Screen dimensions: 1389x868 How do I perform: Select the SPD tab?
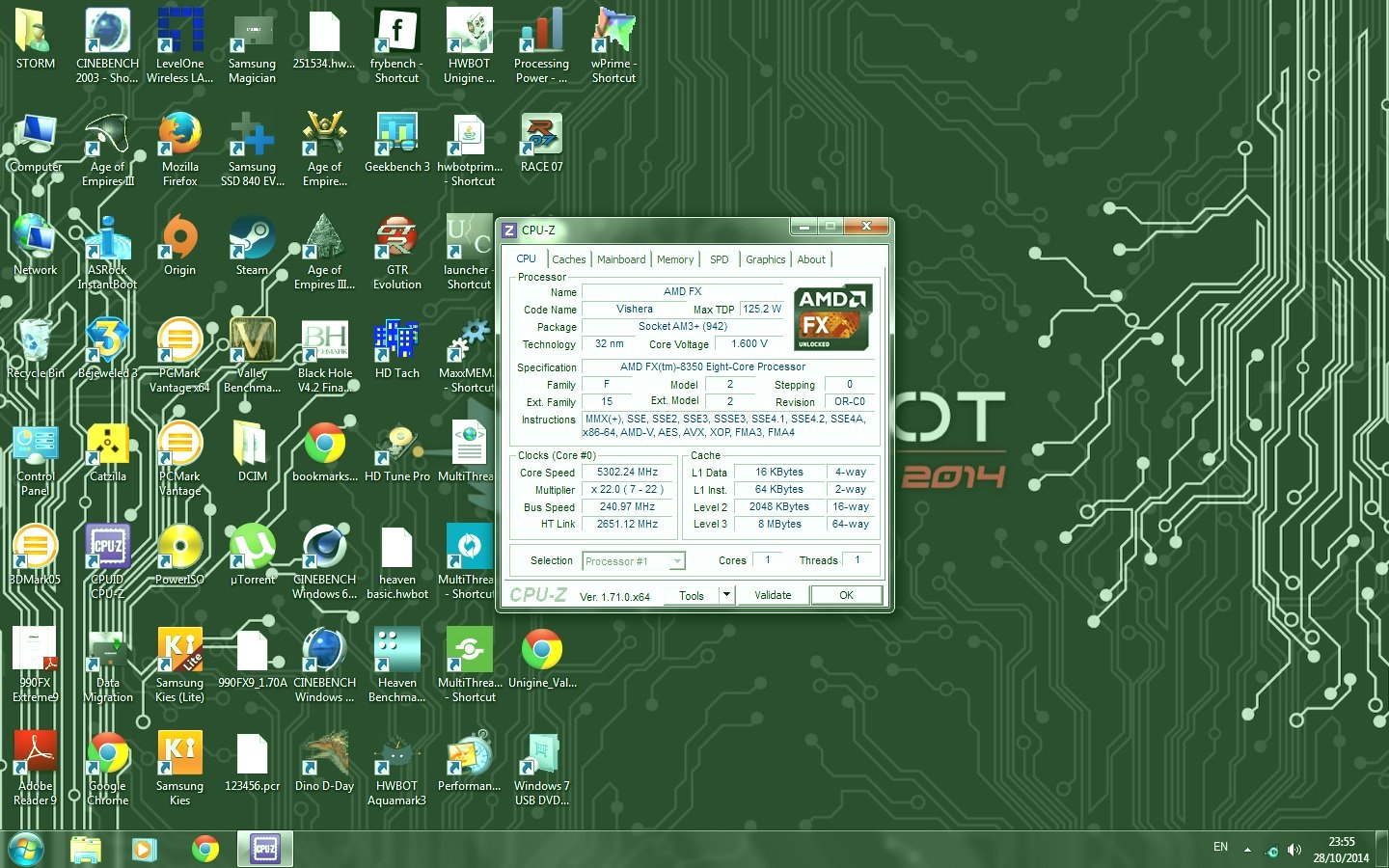720,259
